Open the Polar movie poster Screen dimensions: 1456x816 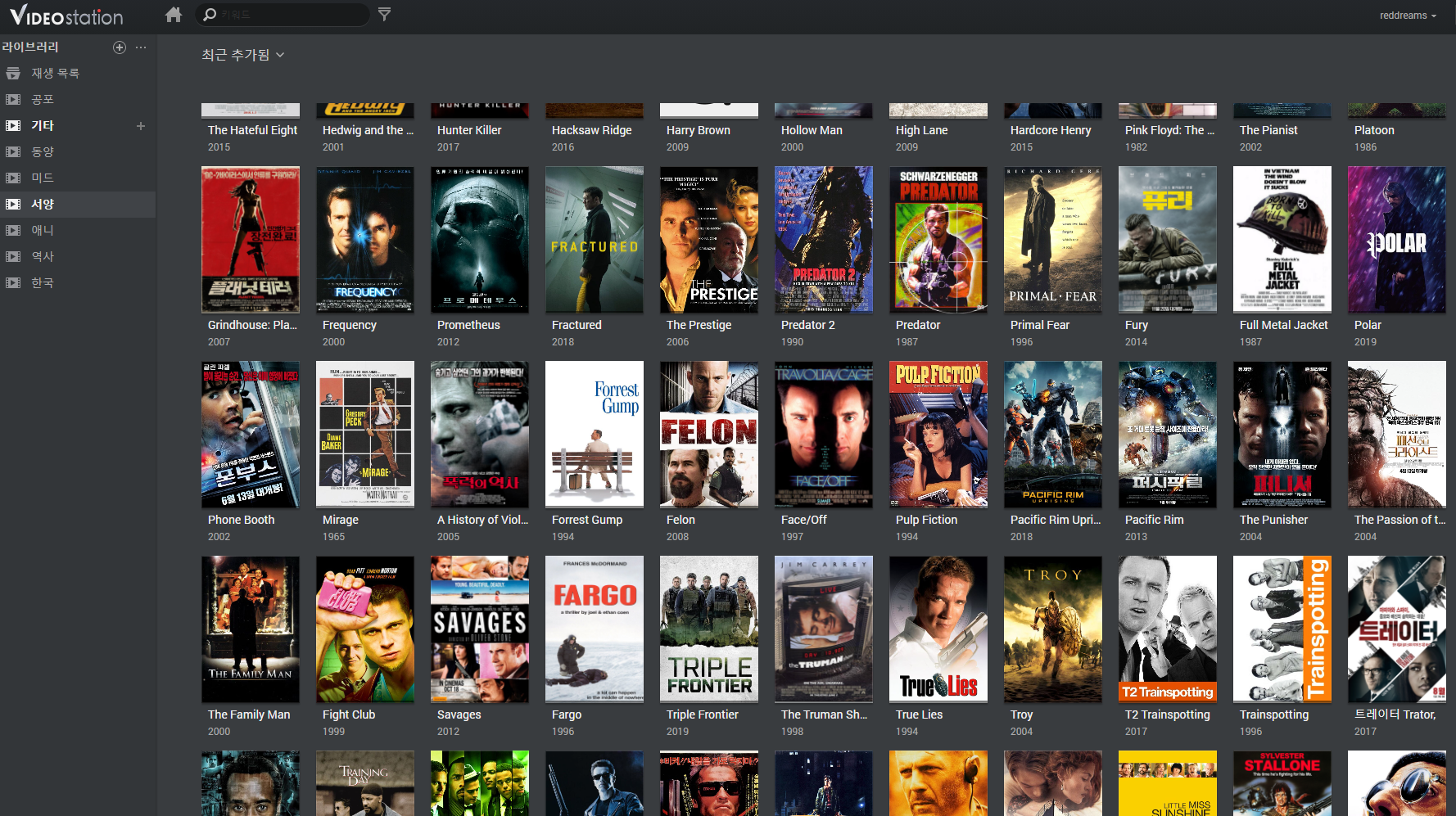pos(1397,240)
